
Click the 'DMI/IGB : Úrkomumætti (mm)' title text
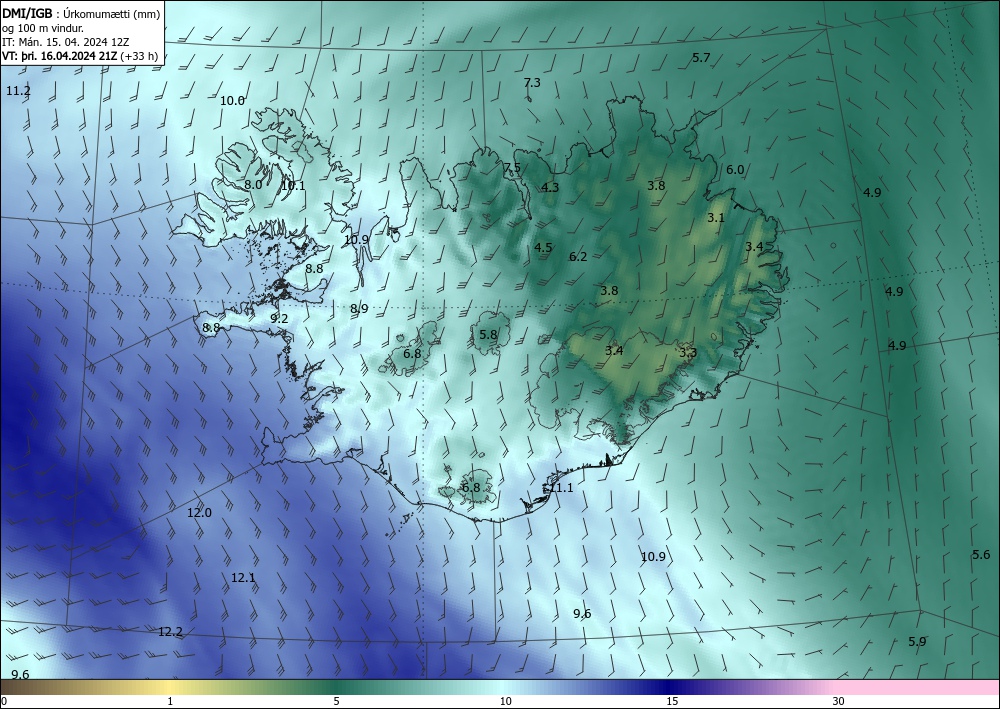pyautogui.click(x=81, y=14)
